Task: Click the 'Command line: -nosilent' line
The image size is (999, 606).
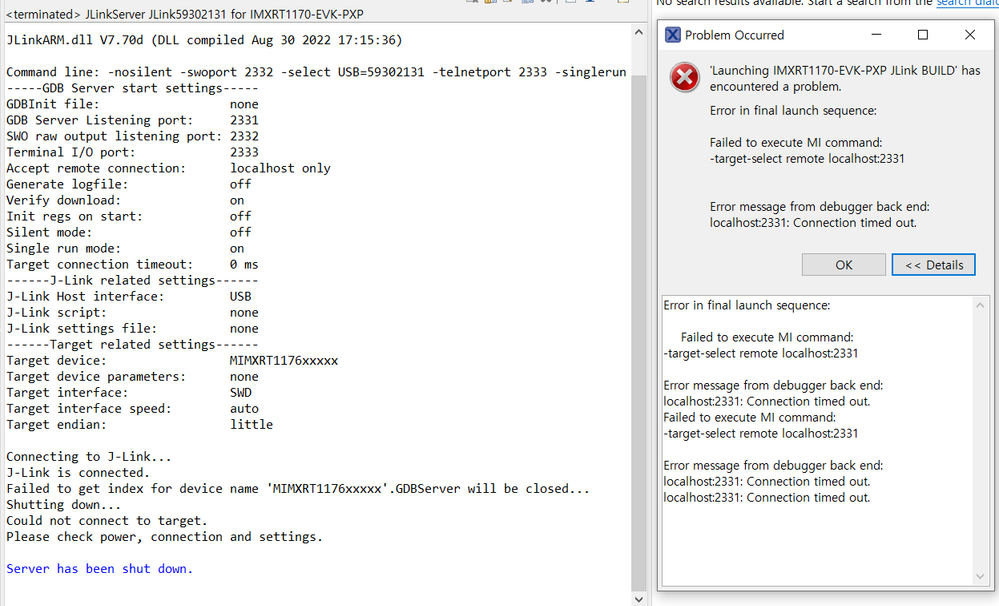Action: (x=316, y=72)
